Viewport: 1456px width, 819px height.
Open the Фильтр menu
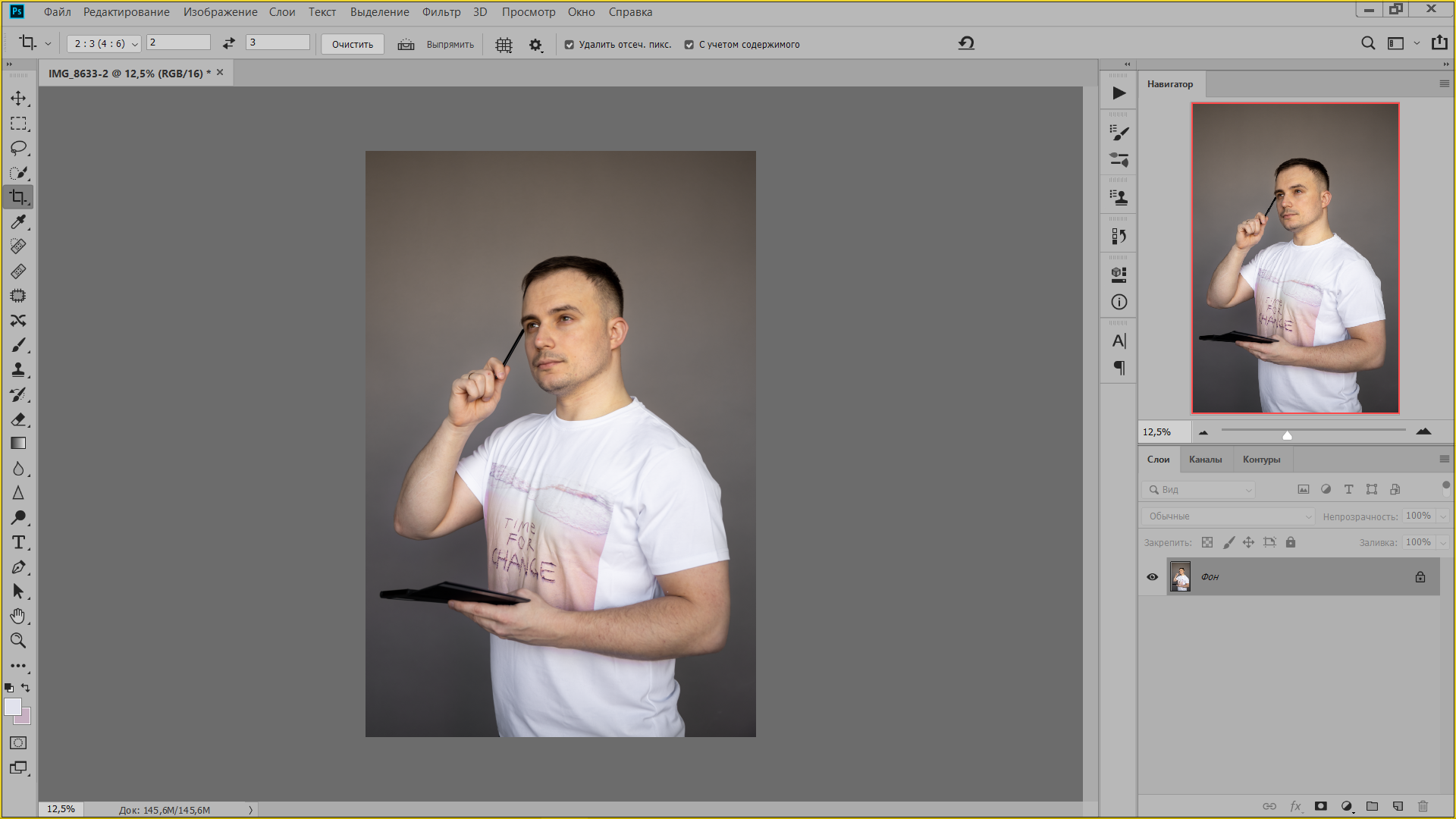(x=443, y=11)
